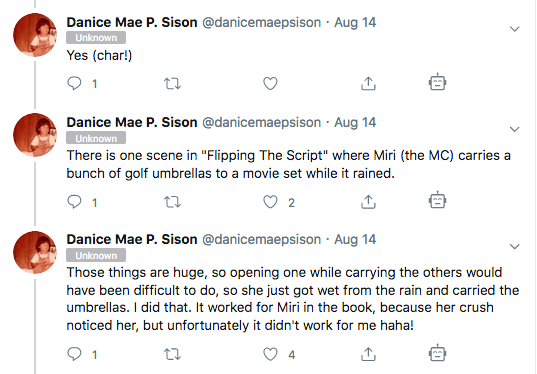The image size is (537, 374).
Task: Click Danice Mae P. Sison name on last tweet
Action: (132, 239)
